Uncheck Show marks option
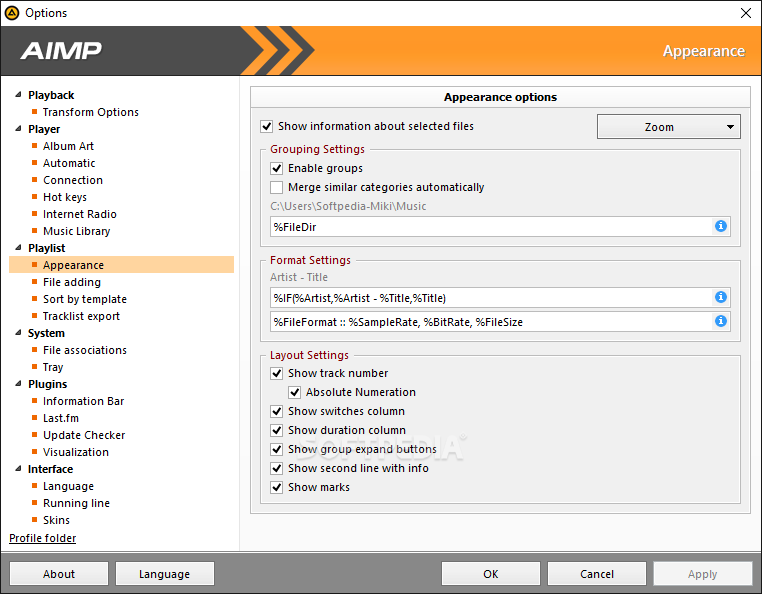 [x=277, y=487]
